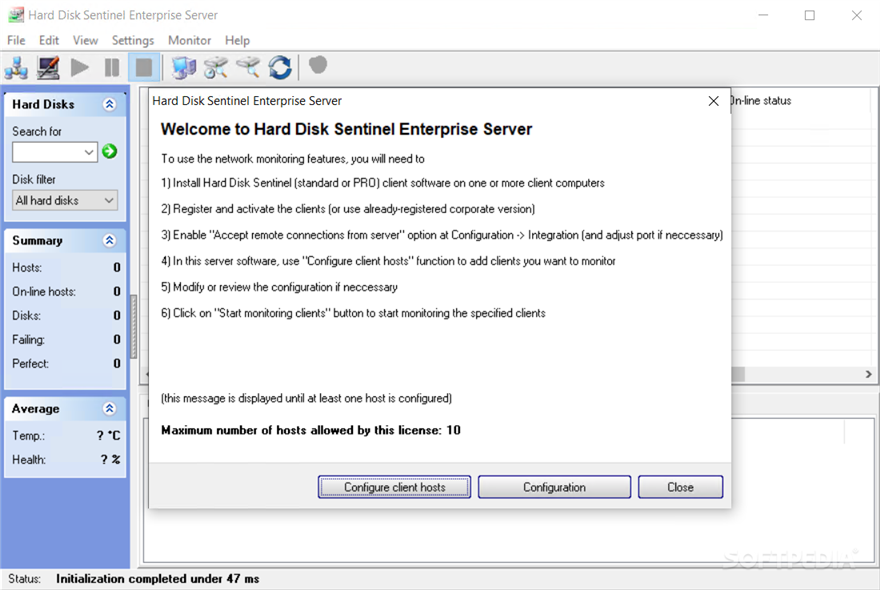880x590 pixels.
Task: Start monitoring clients with play icon
Action: tap(80, 67)
